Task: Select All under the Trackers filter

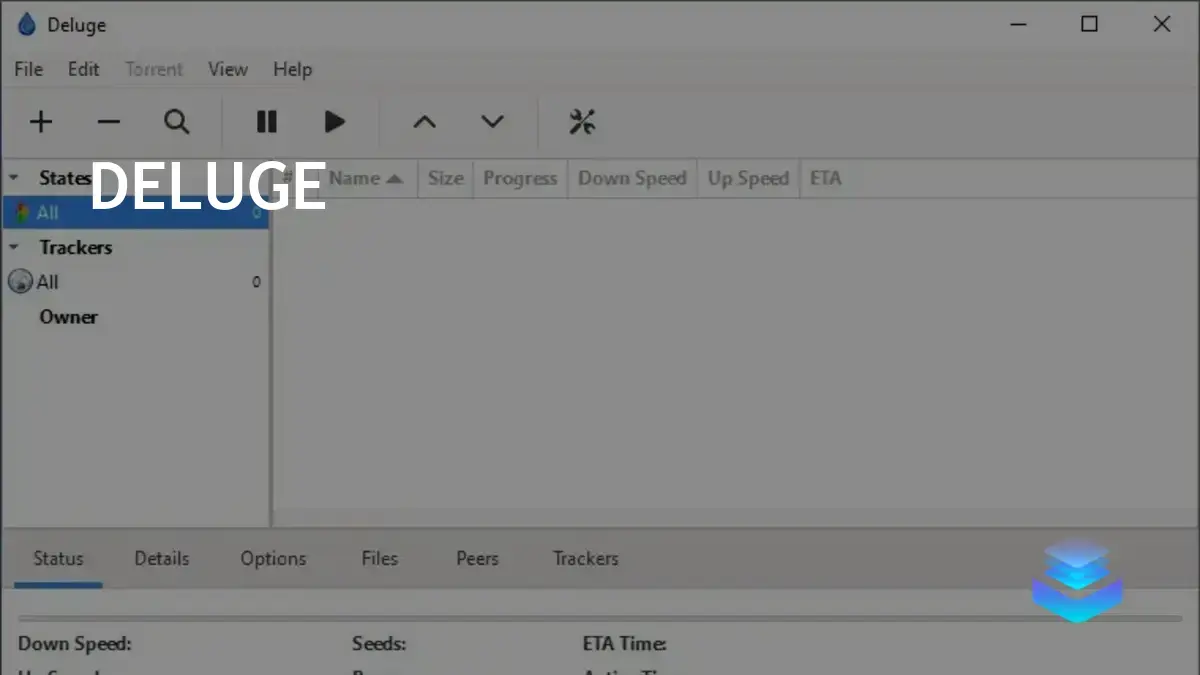Action: point(47,281)
